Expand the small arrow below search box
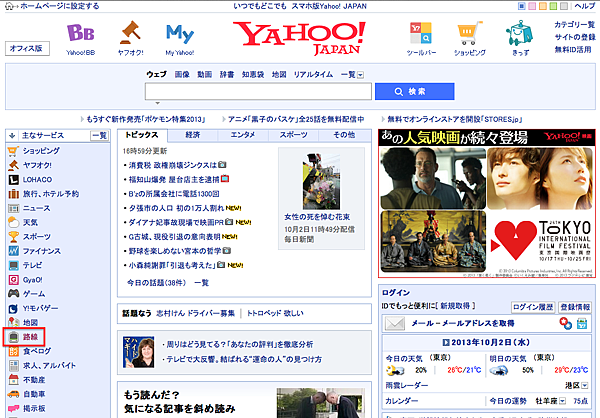Image resolution: width=600 pixels, height=418 pixels. [x=157, y=103]
